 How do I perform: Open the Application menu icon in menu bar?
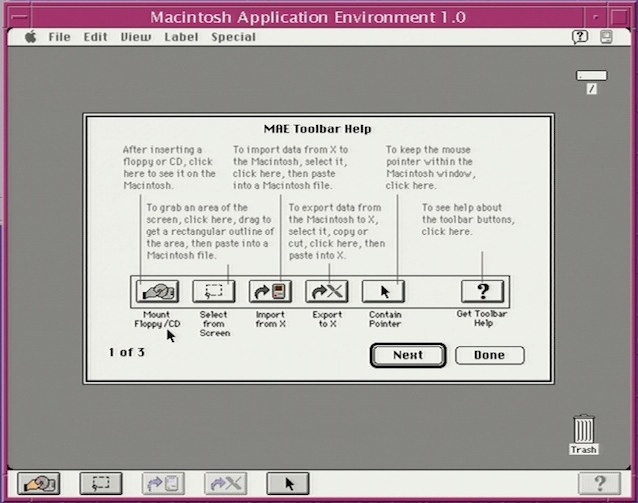click(x=606, y=37)
